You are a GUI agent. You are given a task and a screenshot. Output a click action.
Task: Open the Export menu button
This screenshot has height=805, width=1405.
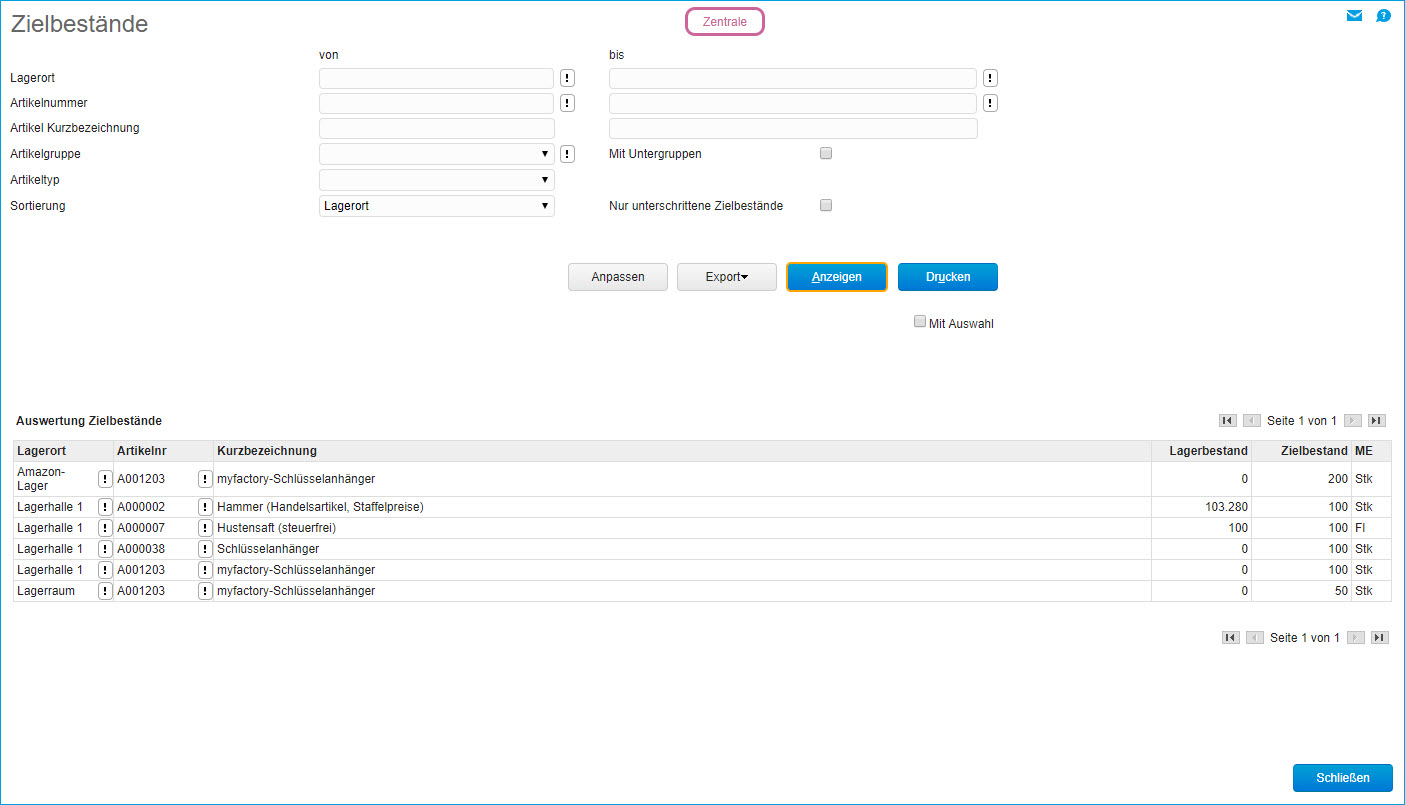pos(726,277)
